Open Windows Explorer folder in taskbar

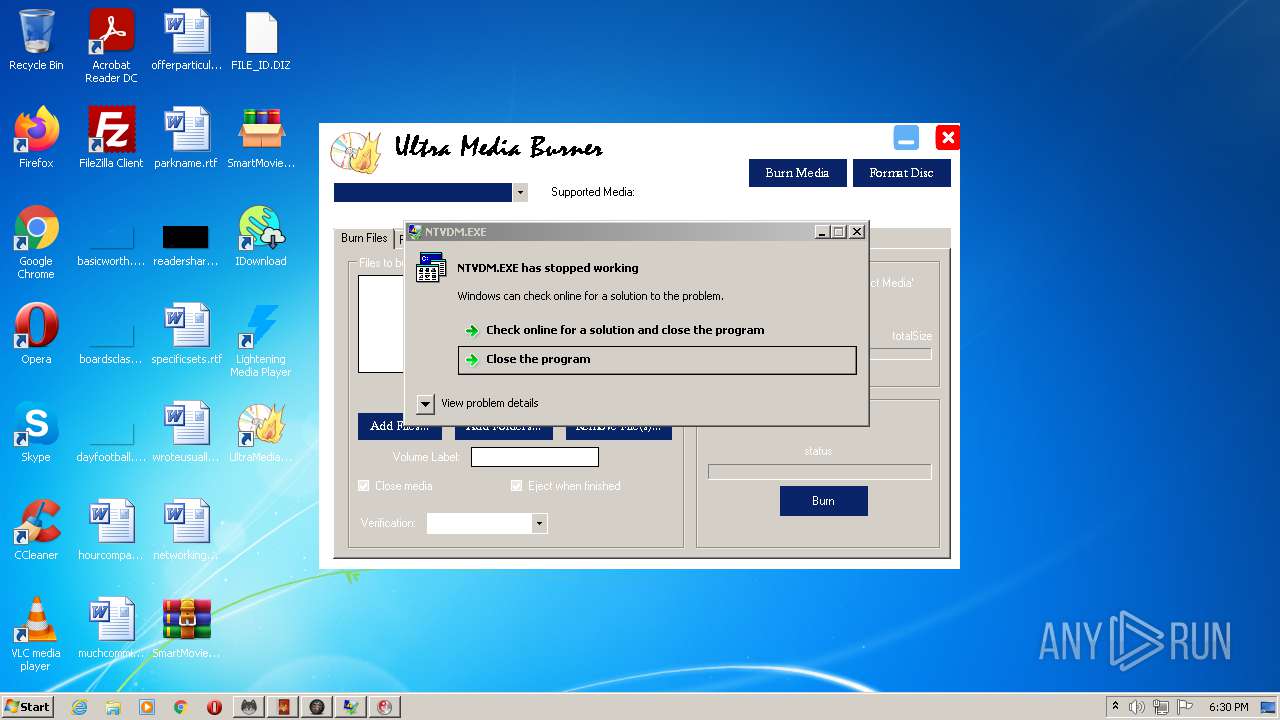(113, 707)
